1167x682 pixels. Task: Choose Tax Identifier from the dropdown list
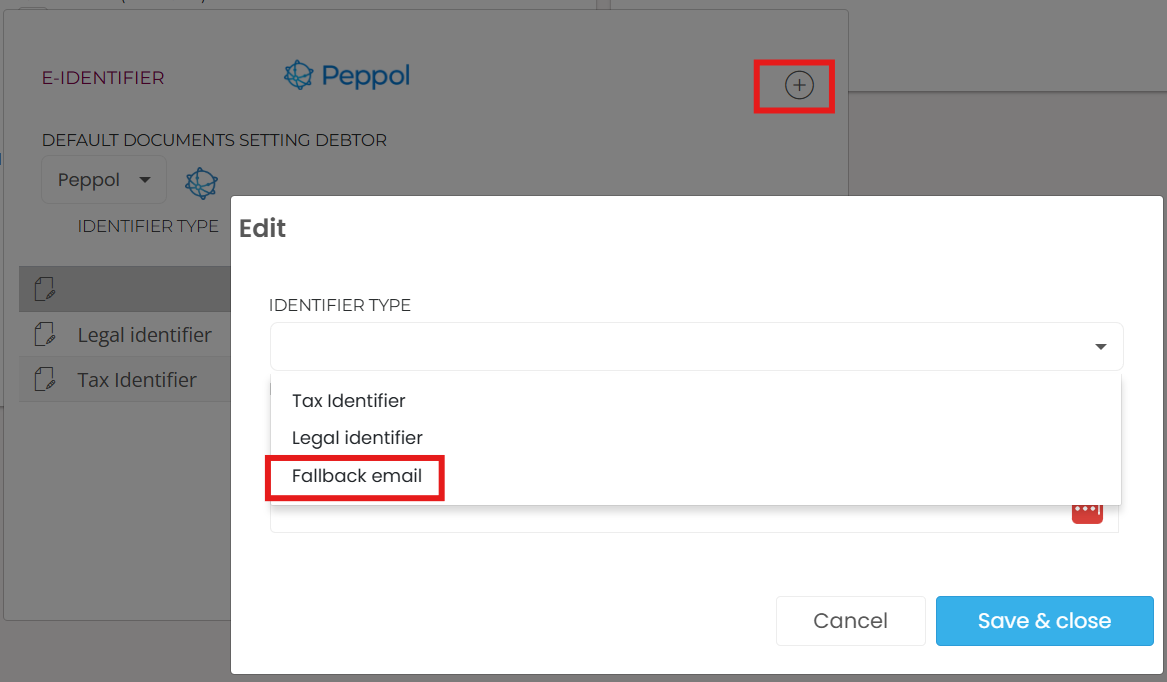coord(349,401)
